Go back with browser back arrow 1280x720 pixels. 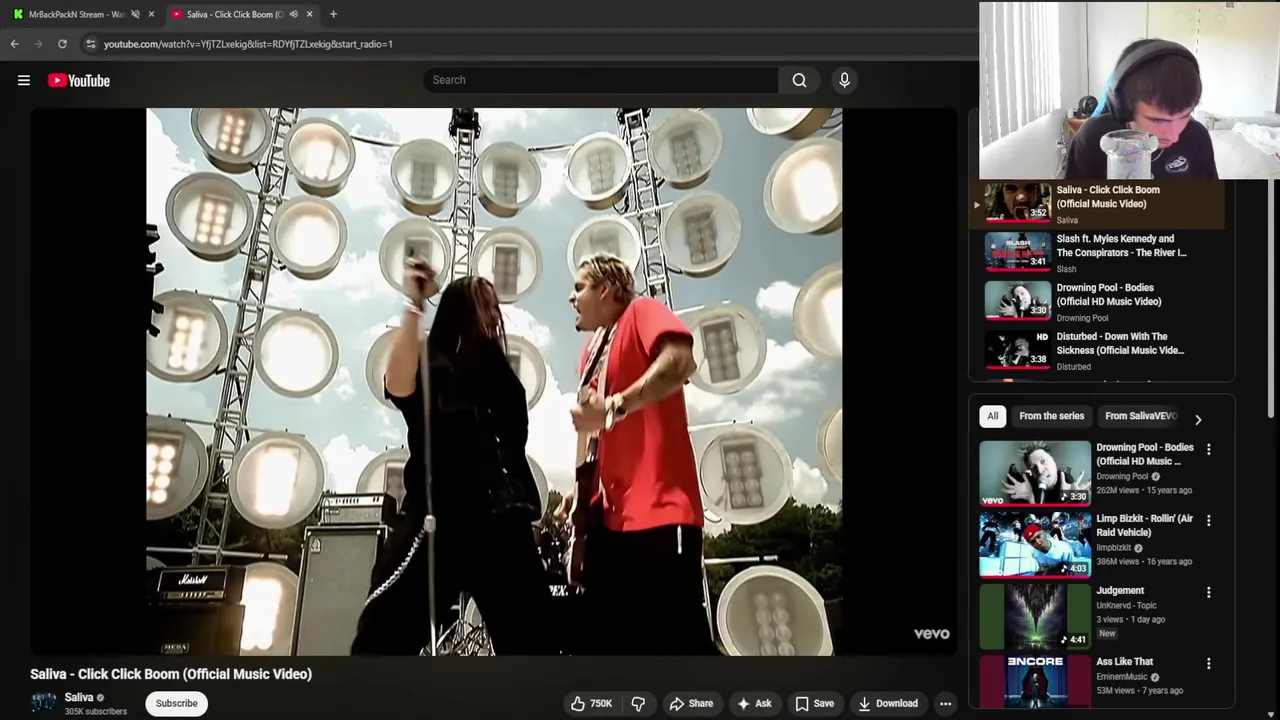tap(15, 44)
